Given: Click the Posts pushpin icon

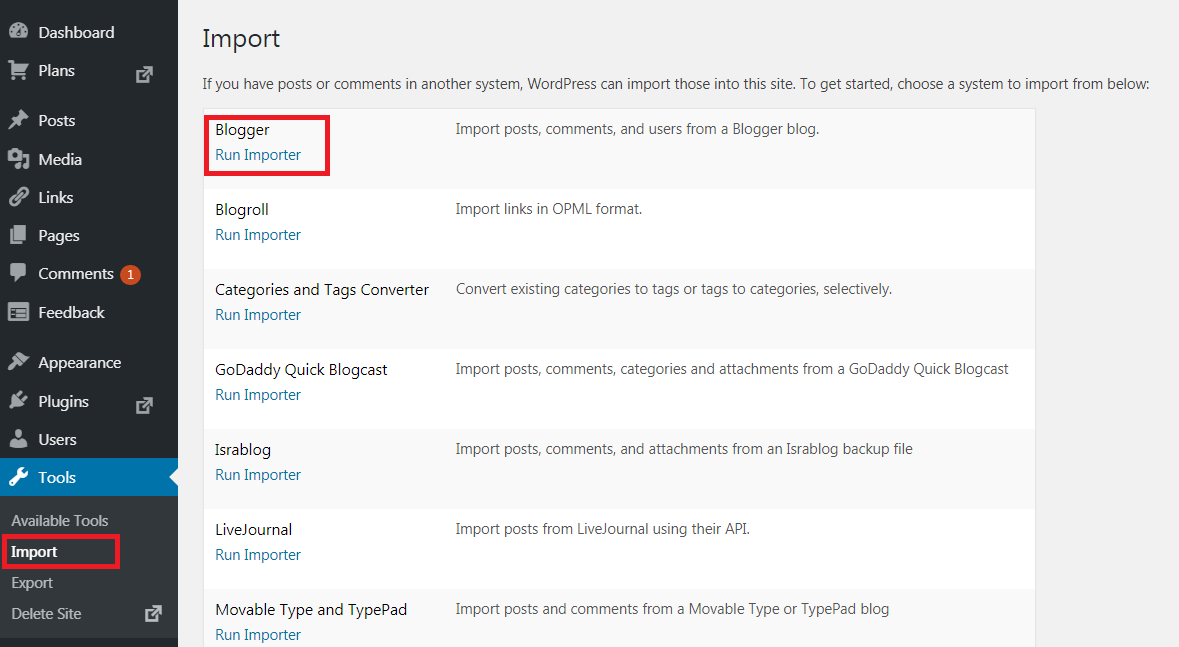Looking at the screenshot, I should click(x=19, y=120).
